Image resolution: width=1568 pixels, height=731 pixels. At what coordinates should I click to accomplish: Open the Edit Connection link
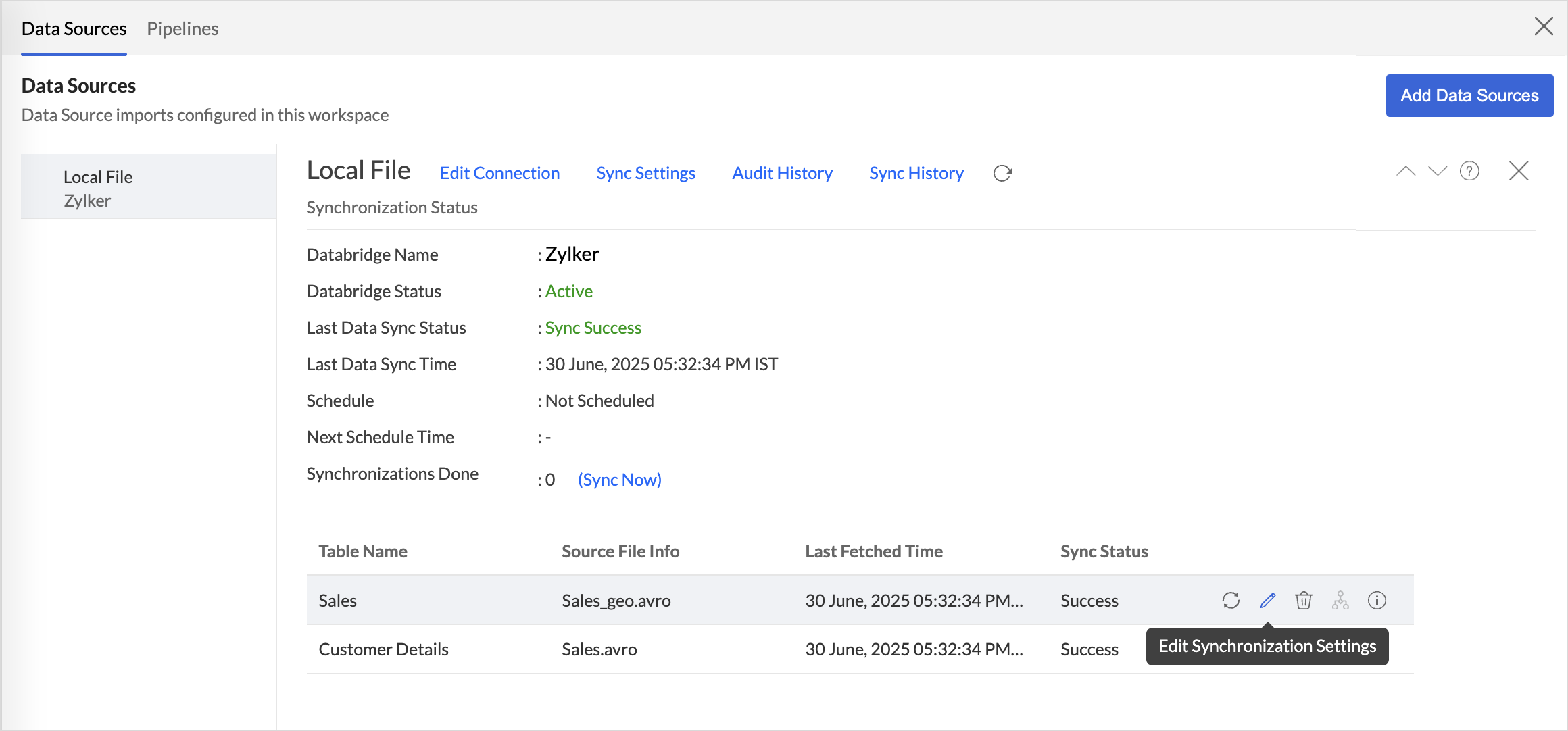click(x=499, y=173)
